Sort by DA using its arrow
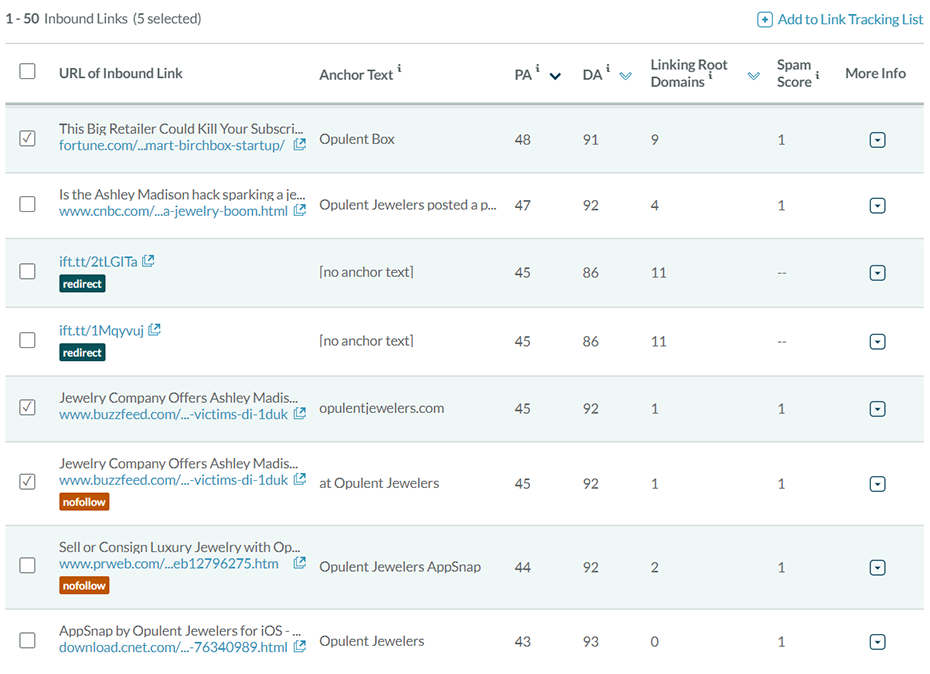 click(x=626, y=76)
